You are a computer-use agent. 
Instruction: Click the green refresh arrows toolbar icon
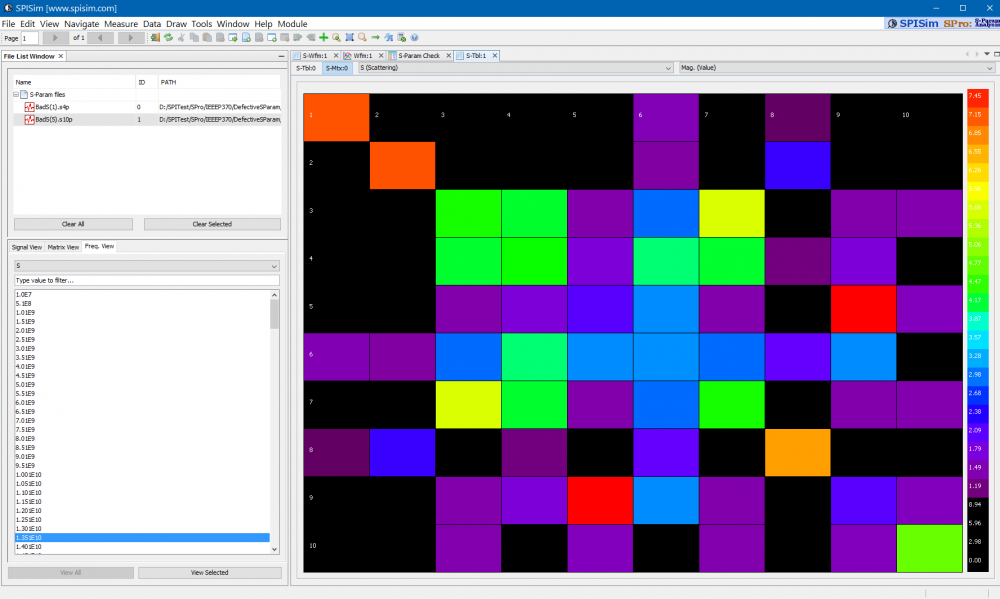coord(168,37)
